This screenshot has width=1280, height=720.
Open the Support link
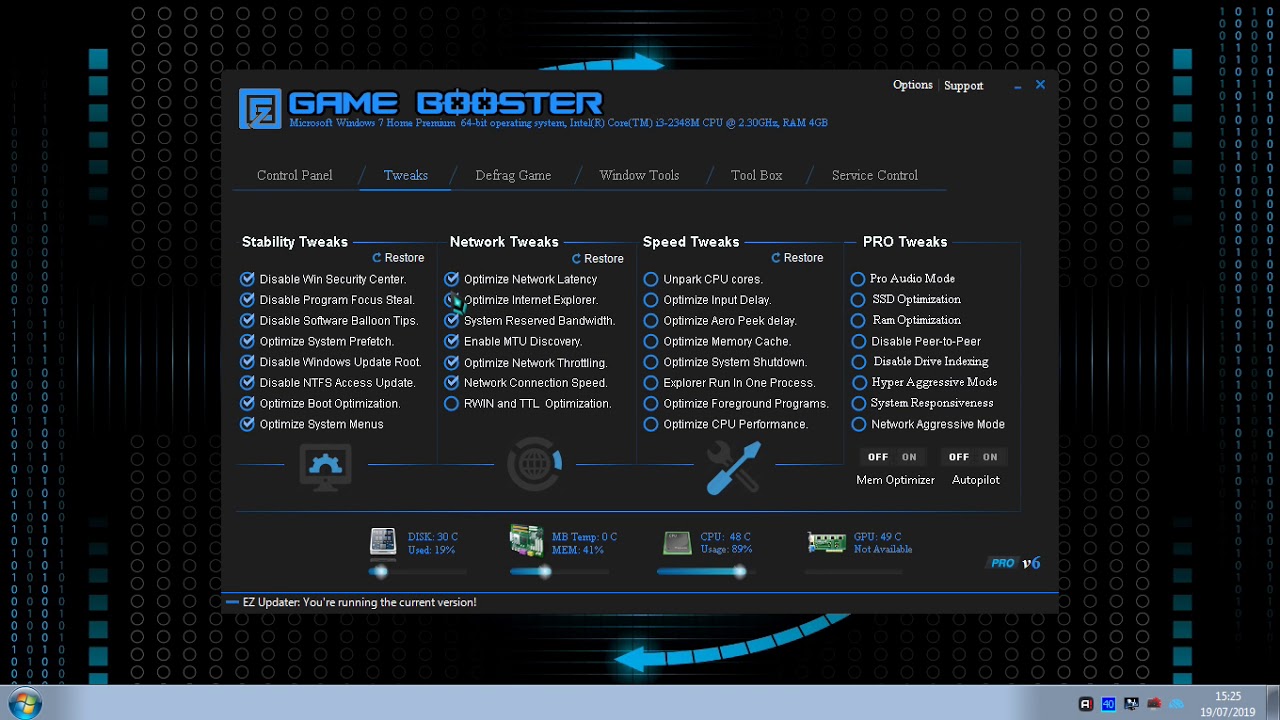pos(964,86)
